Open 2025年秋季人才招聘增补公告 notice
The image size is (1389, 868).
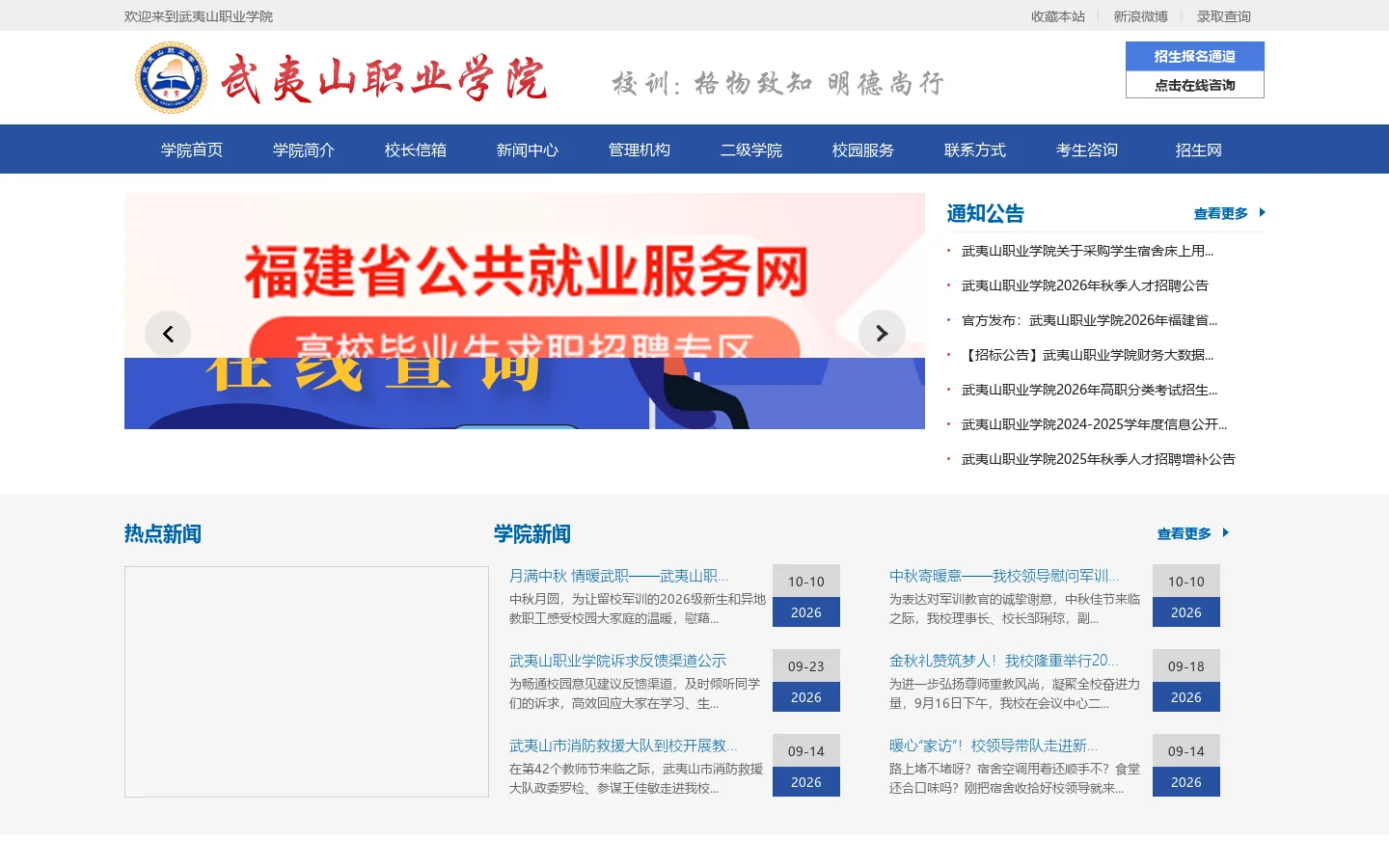click(1099, 459)
